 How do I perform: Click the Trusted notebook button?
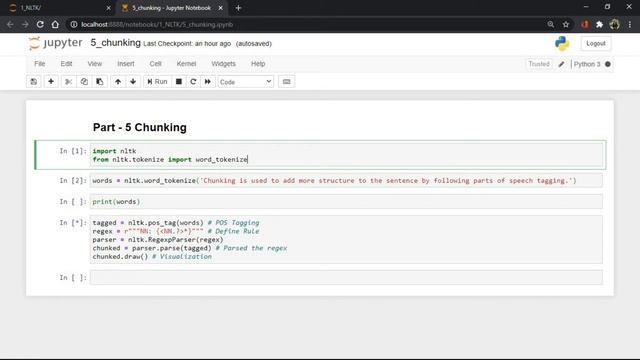pyautogui.click(x=539, y=64)
